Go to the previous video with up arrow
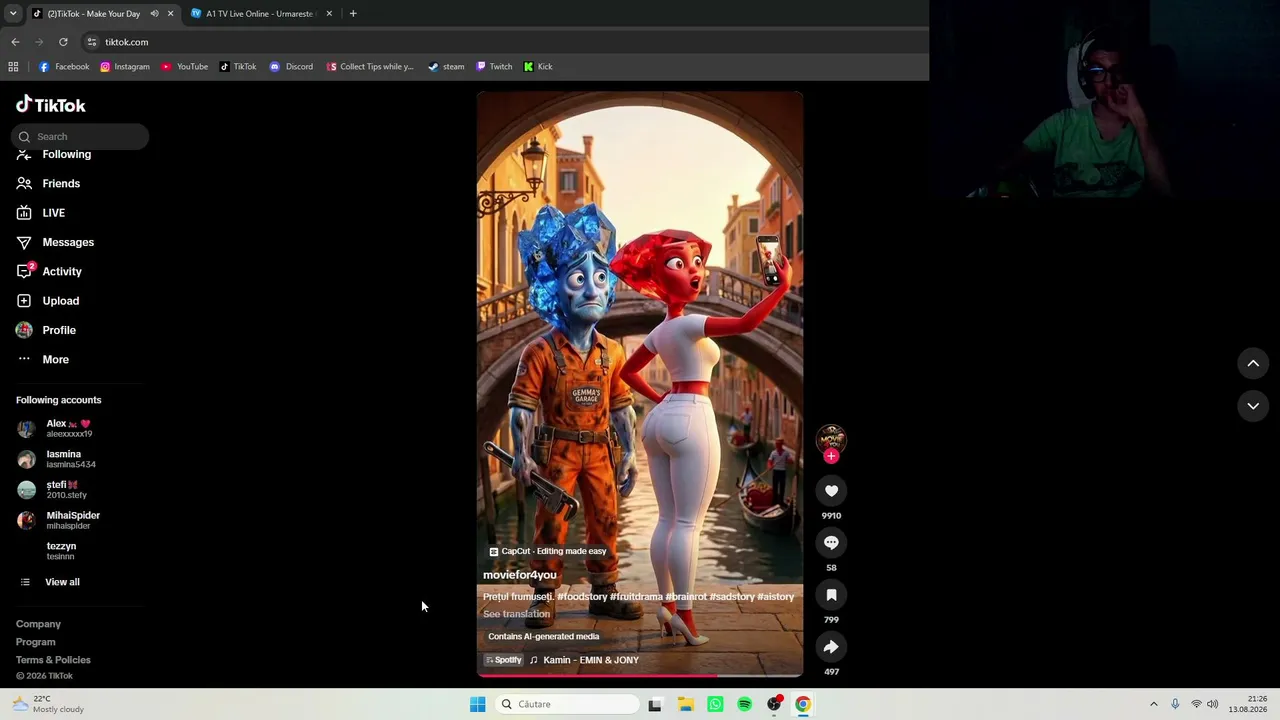The height and width of the screenshot is (720, 1280). coord(1253,364)
